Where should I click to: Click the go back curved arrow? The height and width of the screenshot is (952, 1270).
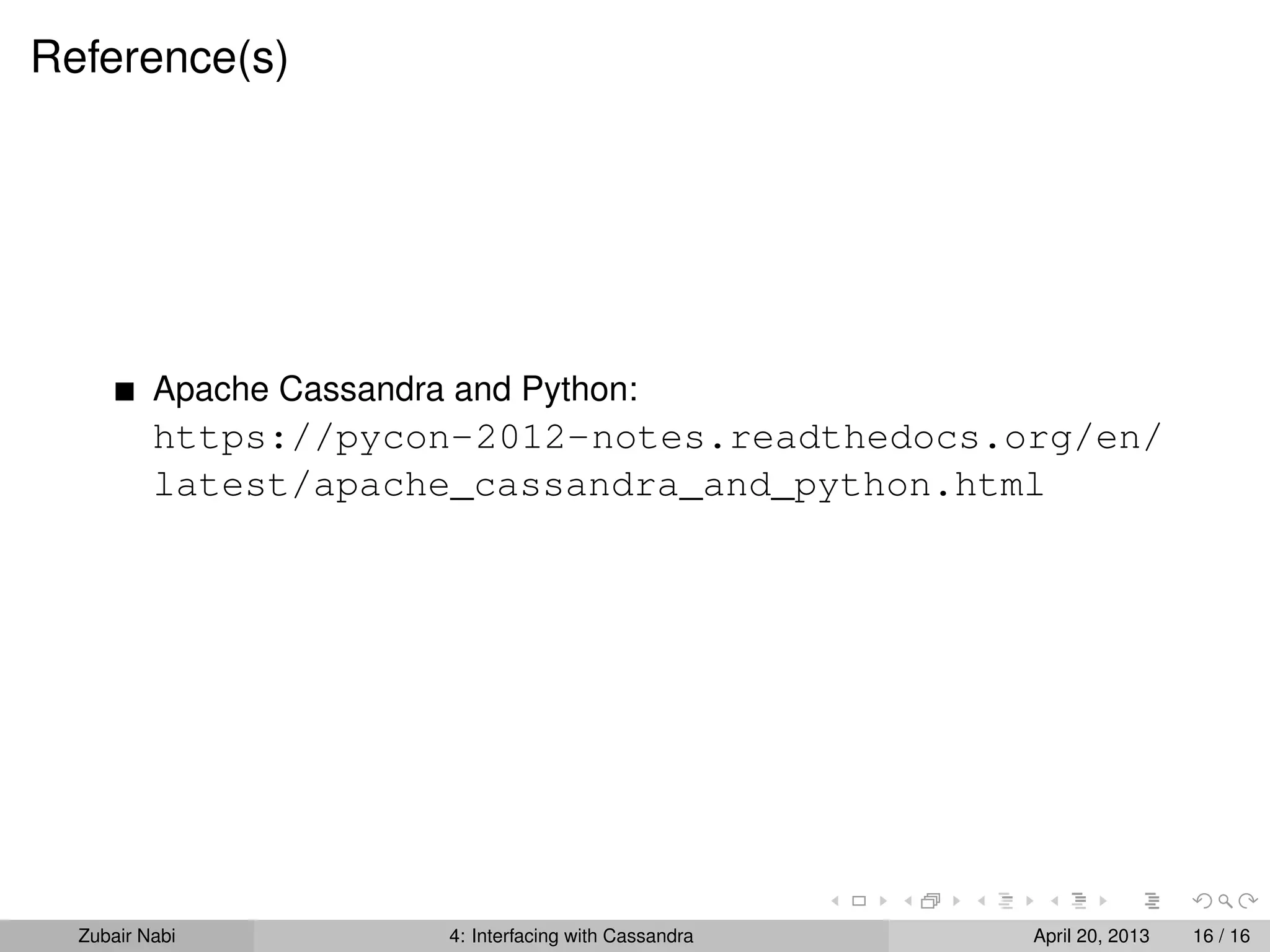click(1202, 901)
